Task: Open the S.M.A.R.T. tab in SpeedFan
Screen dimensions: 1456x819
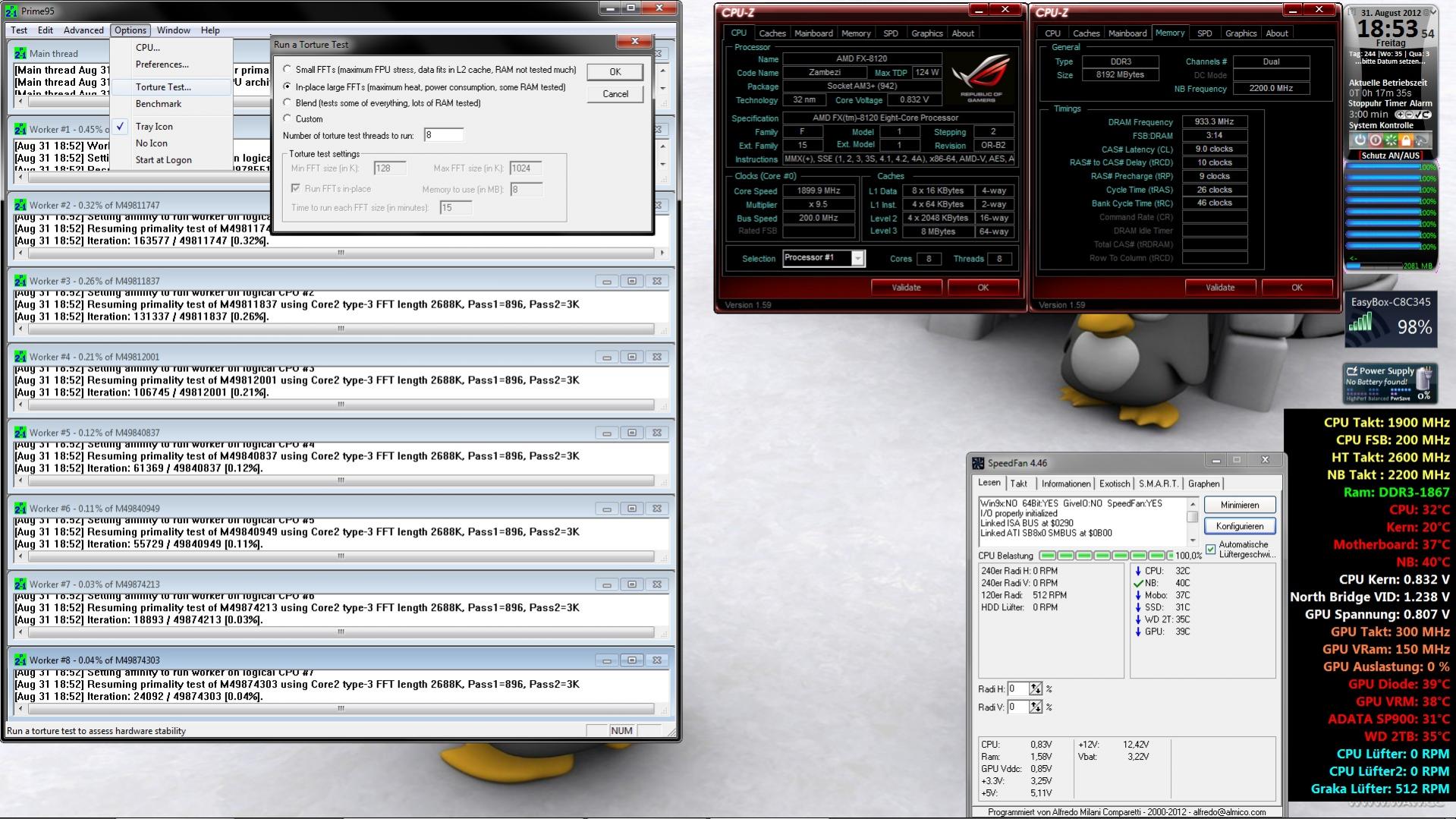Action: pyautogui.click(x=1159, y=484)
